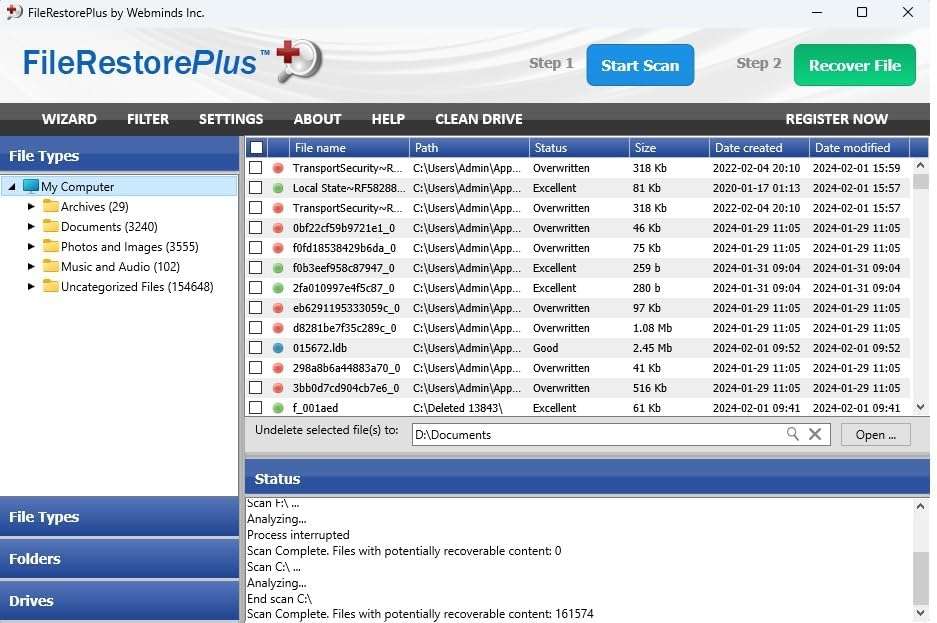Select the Uncategorized Files (154648) tree item
This screenshot has height=623, width=937.
137,287
